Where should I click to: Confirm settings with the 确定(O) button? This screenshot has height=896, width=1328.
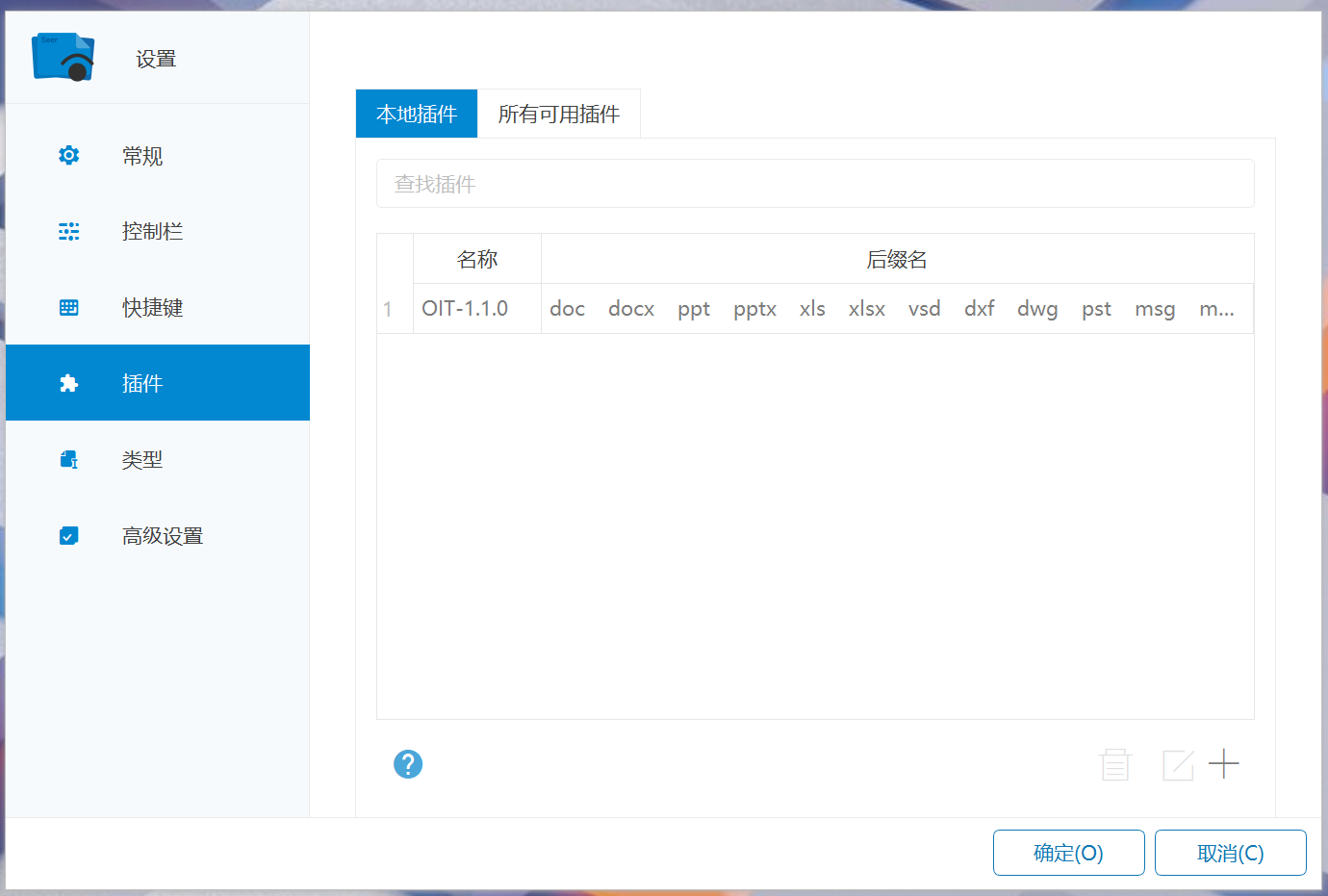(x=1069, y=853)
